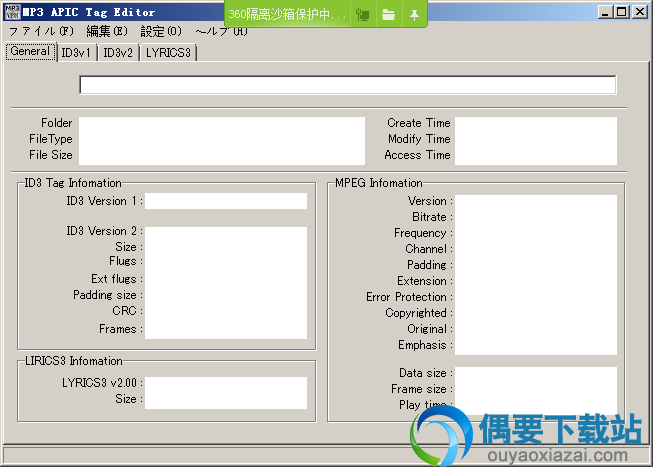Image resolution: width=653 pixels, height=467 pixels.
Task: Click the Create Time label
Action: click(419, 123)
